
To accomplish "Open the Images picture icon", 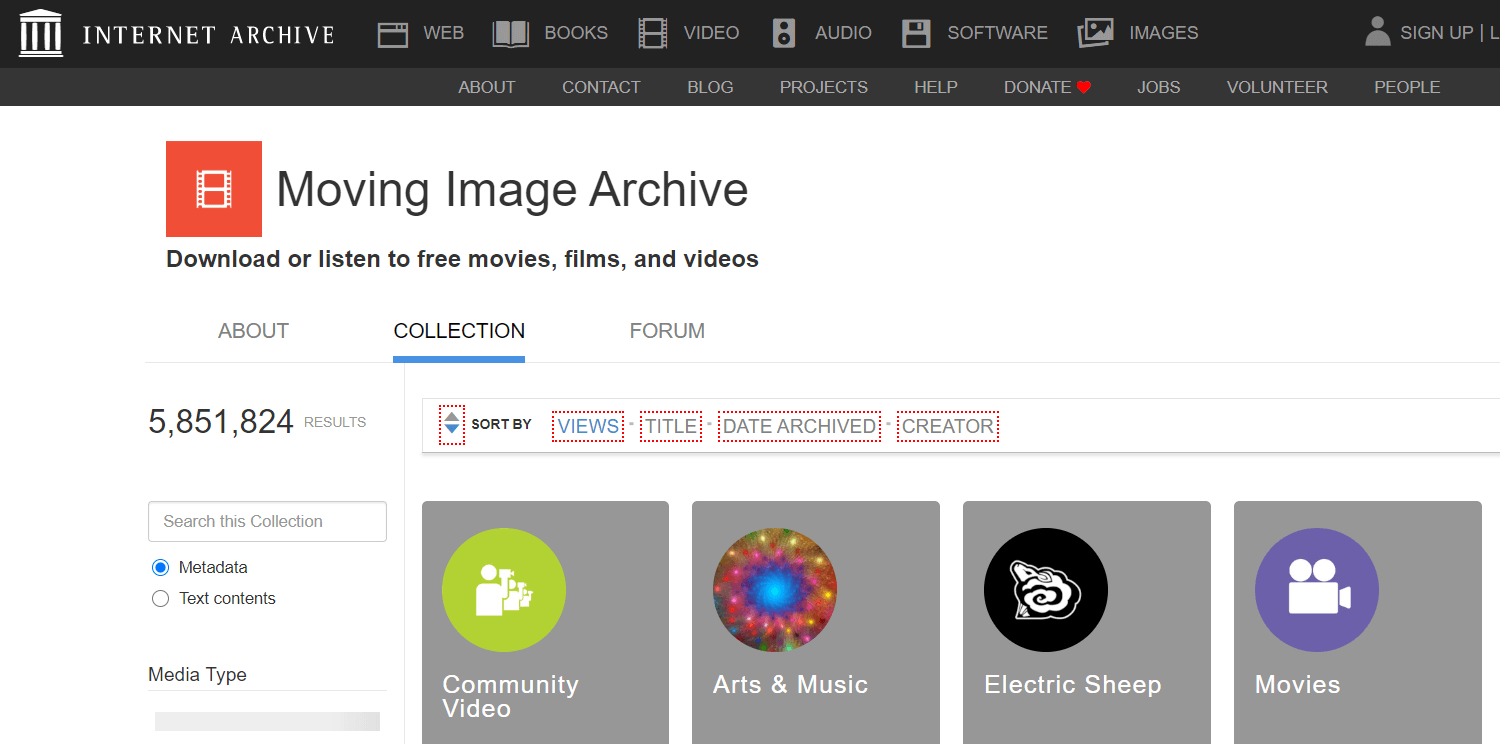I will pyautogui.click(x=1095, y=34).
